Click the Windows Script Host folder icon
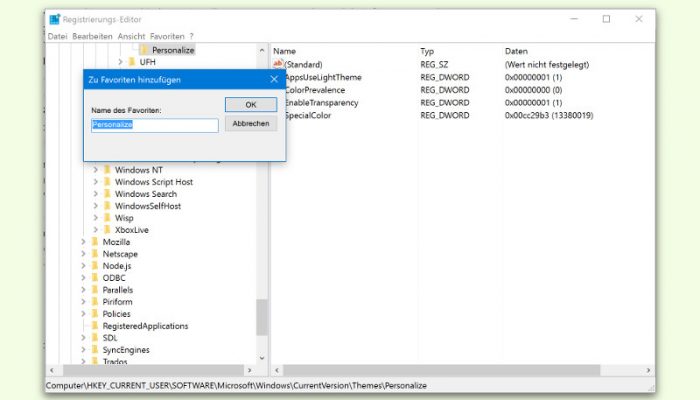This screenshot has height=400, width=700. click(x=107, y=182)
